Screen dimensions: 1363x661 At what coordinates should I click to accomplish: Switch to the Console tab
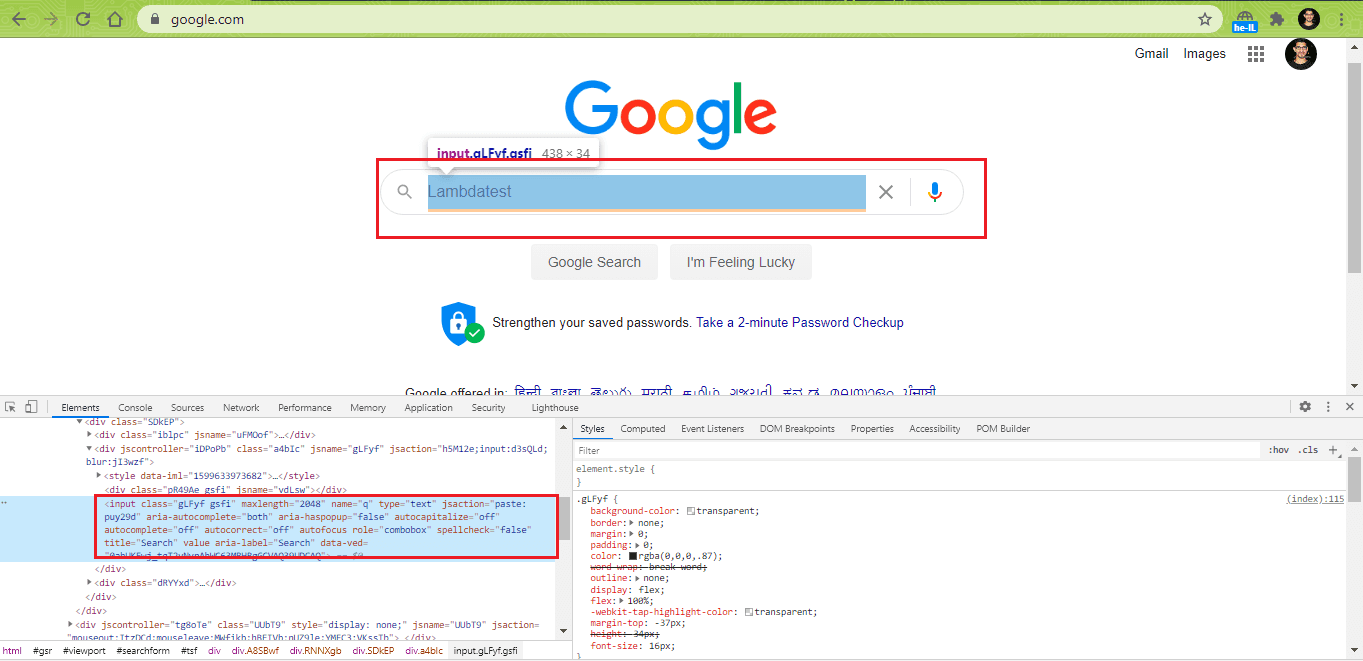coord(135,407)
